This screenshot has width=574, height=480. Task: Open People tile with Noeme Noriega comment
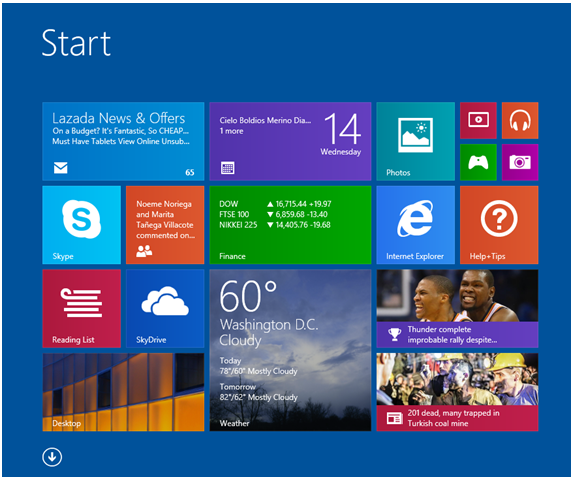[165, 225]
